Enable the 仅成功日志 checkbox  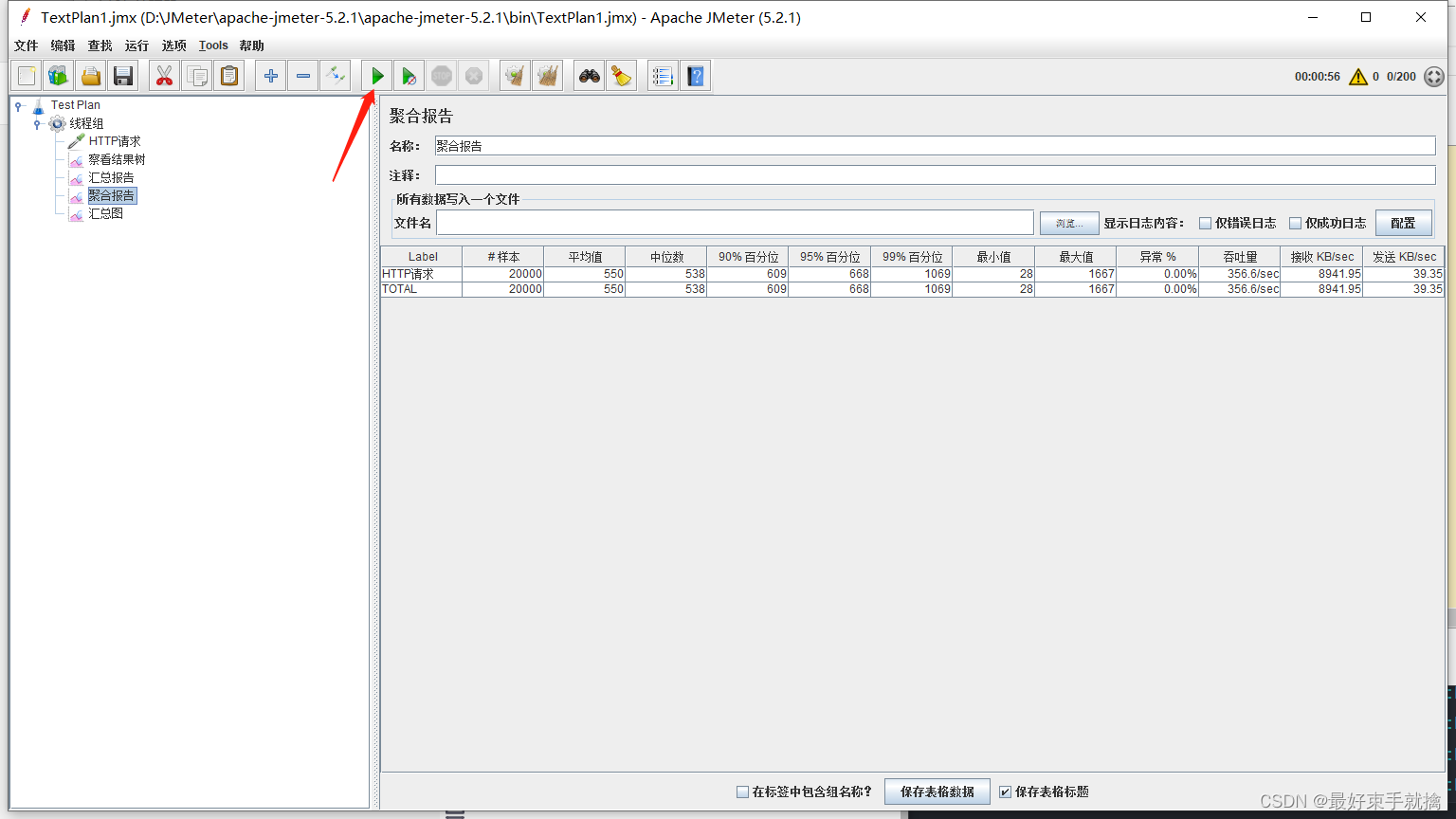1295,224
